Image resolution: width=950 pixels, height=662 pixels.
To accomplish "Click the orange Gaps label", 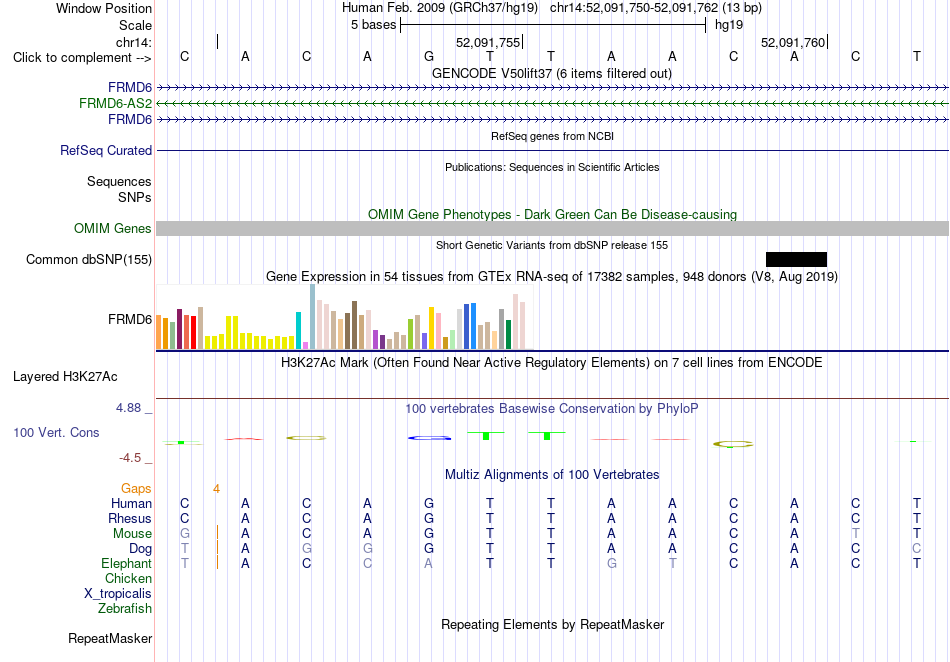I will point(136,488).
